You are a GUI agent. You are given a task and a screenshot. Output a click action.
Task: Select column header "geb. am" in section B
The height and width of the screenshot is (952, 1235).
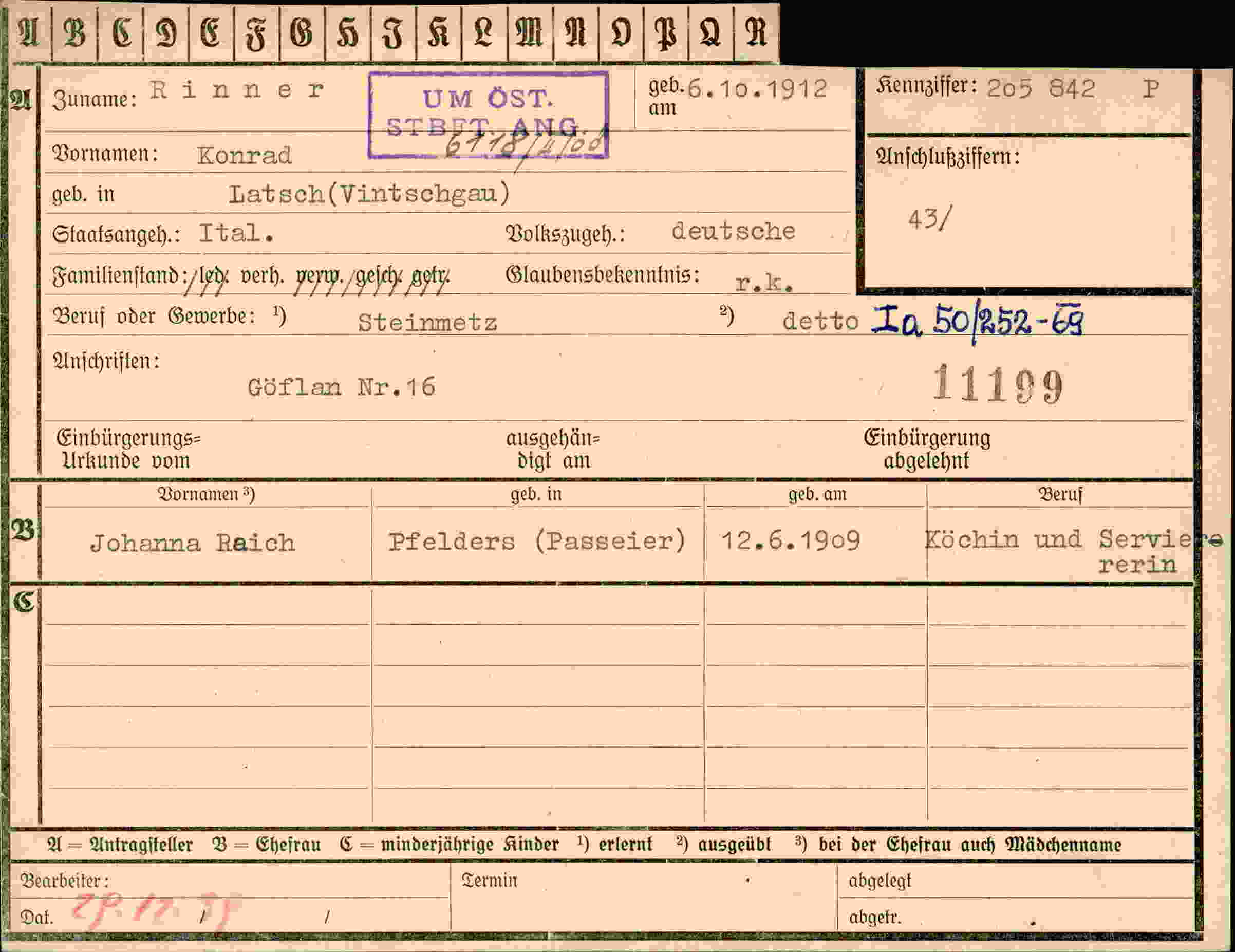coord(818,494)
